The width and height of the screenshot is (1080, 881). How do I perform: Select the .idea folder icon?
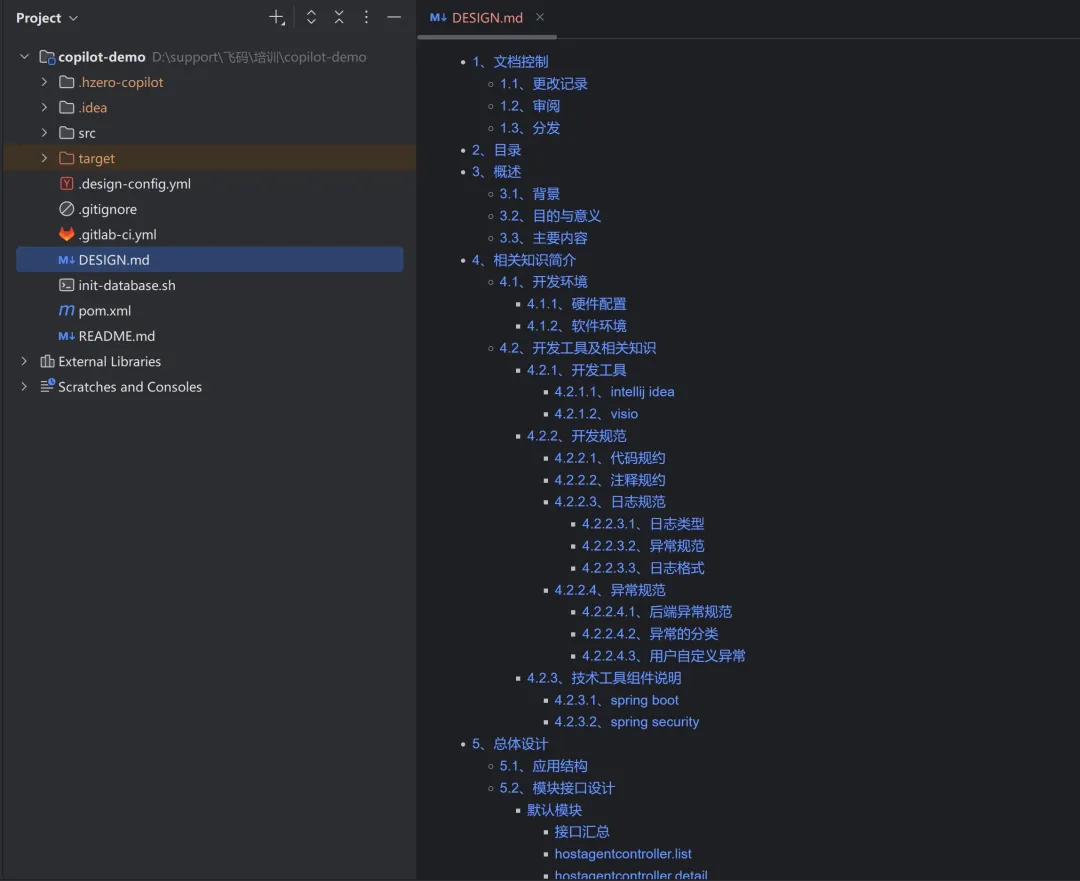click(x=67, y=107)
